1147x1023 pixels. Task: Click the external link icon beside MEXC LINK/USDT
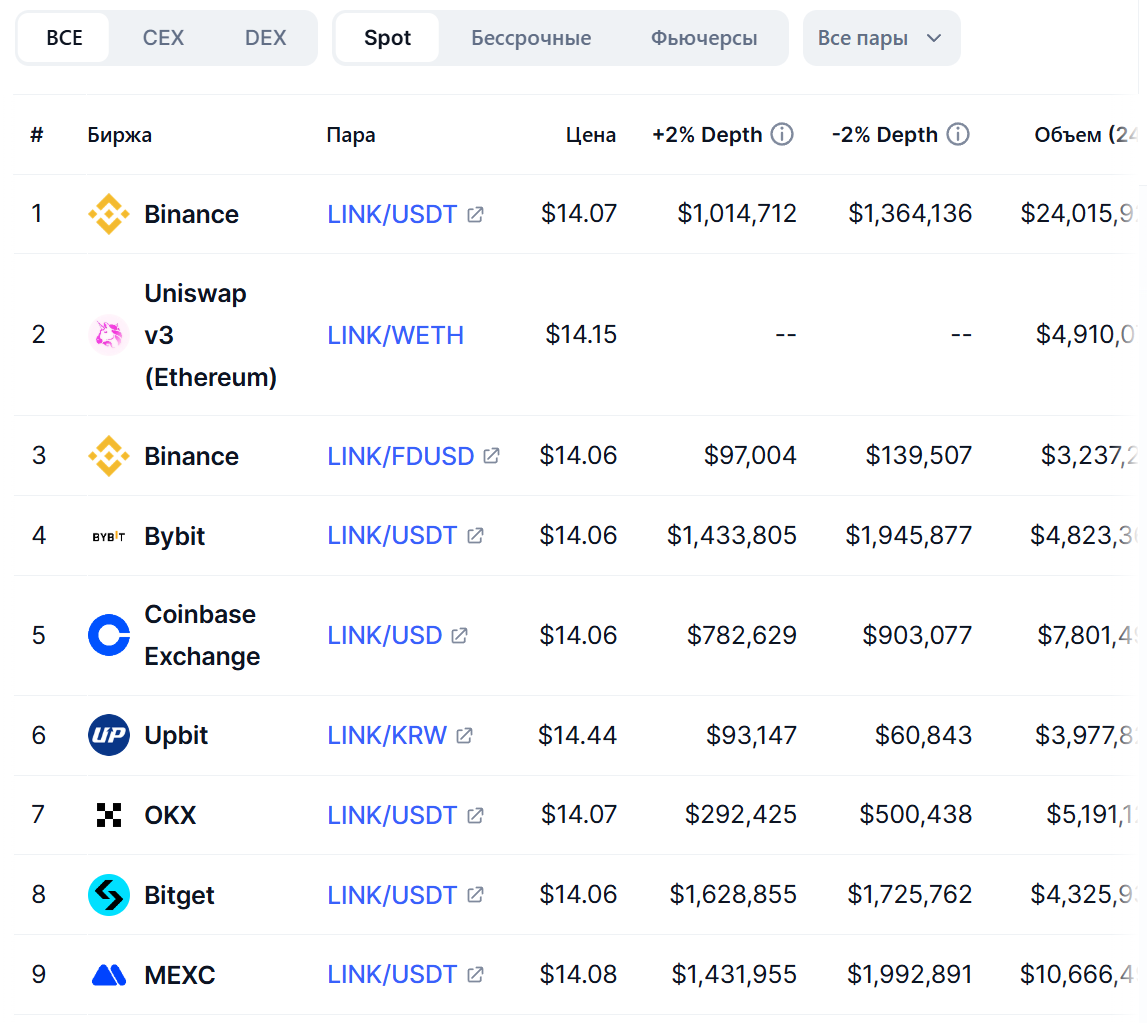[475, 975]
